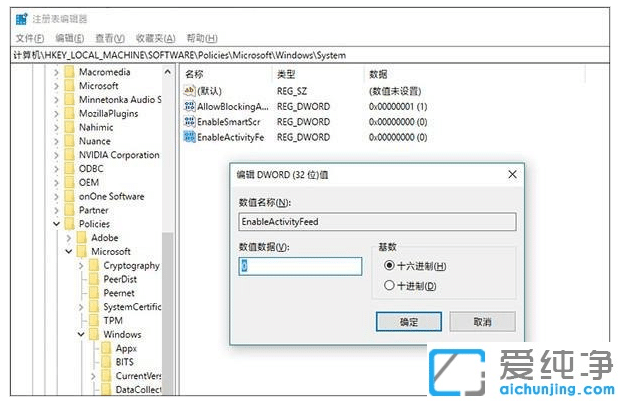Click the tree pane vertical scrollbar thumb

[x=168, y=313]
